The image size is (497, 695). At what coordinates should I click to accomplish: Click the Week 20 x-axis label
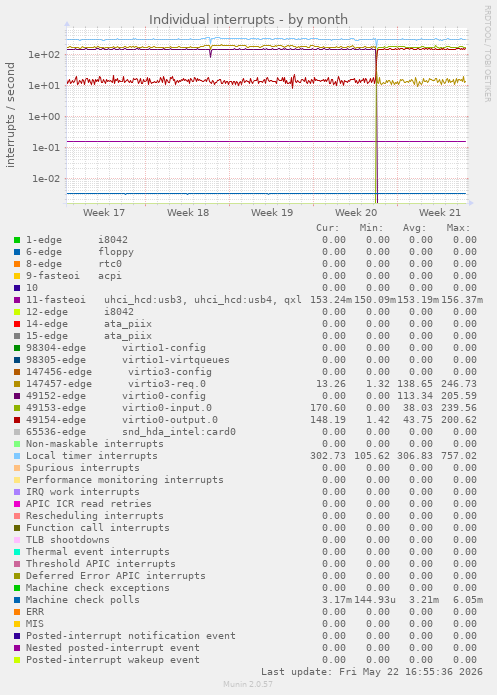click(356, 213)
